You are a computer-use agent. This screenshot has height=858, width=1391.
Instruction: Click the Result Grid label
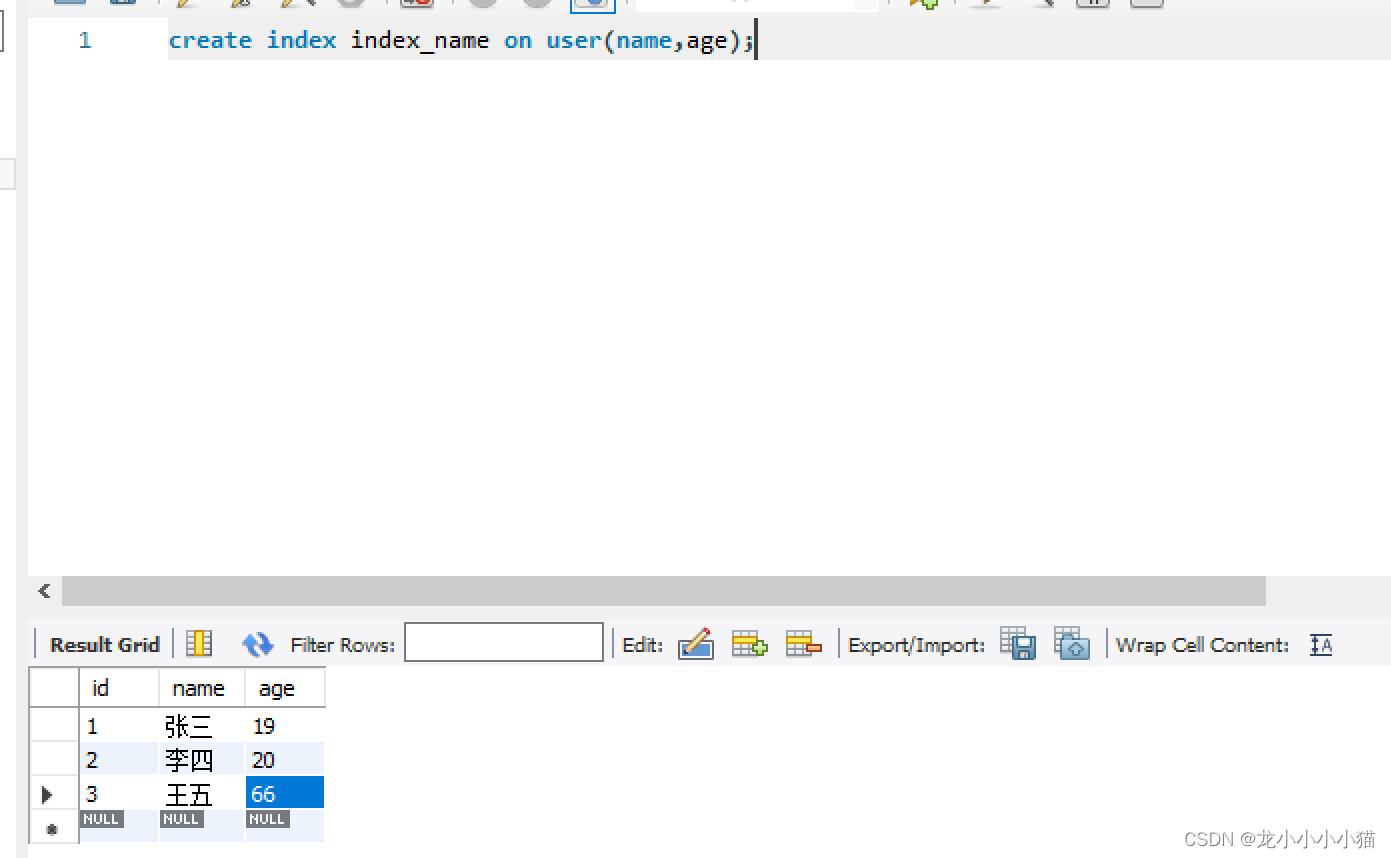(x=105, y=645)
